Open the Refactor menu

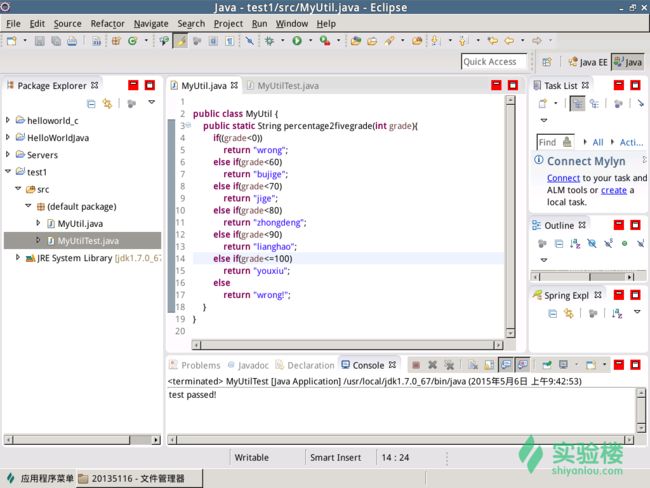click(x=107, y=24)
